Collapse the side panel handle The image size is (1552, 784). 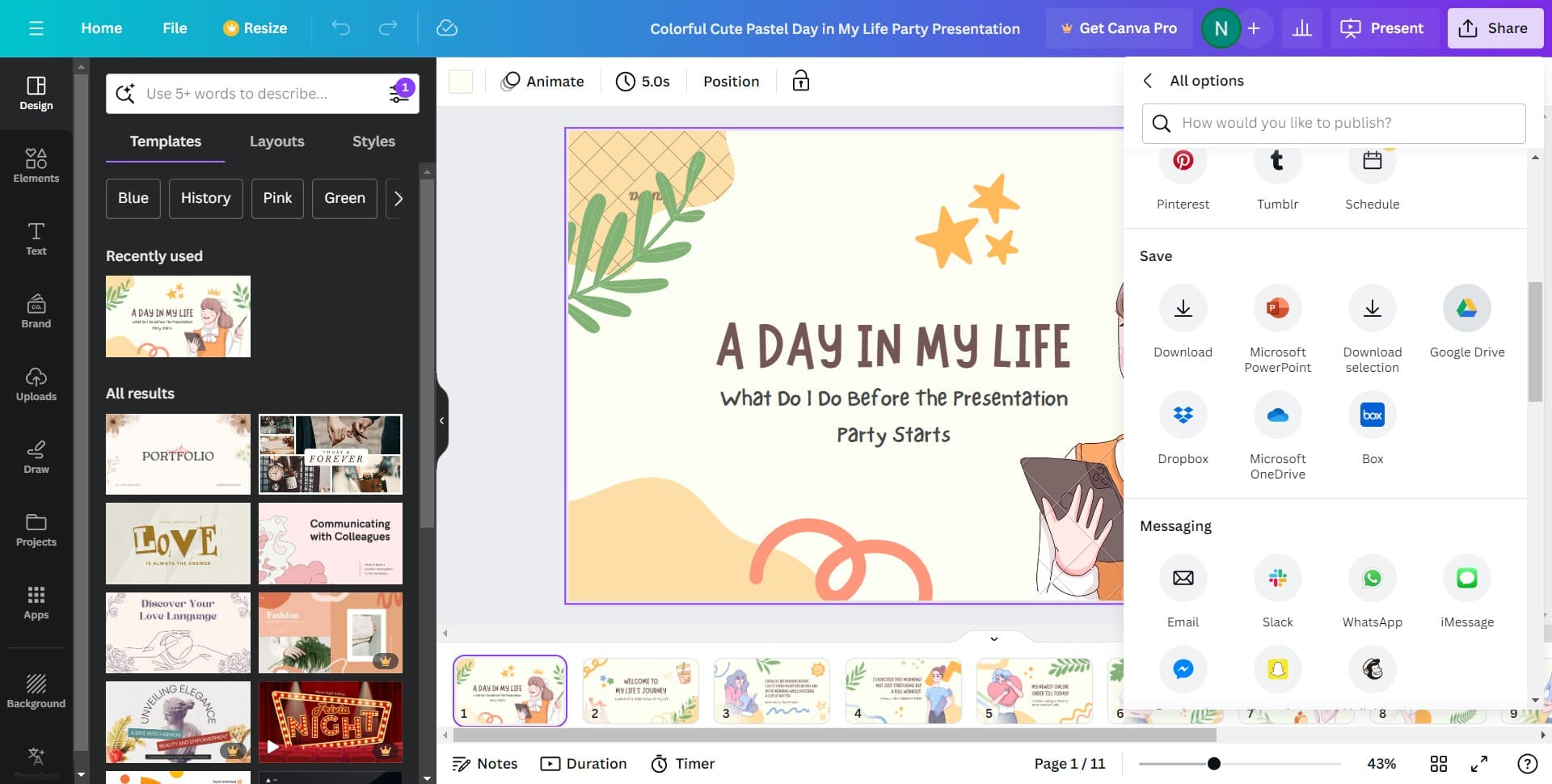(x=441, y=420)
